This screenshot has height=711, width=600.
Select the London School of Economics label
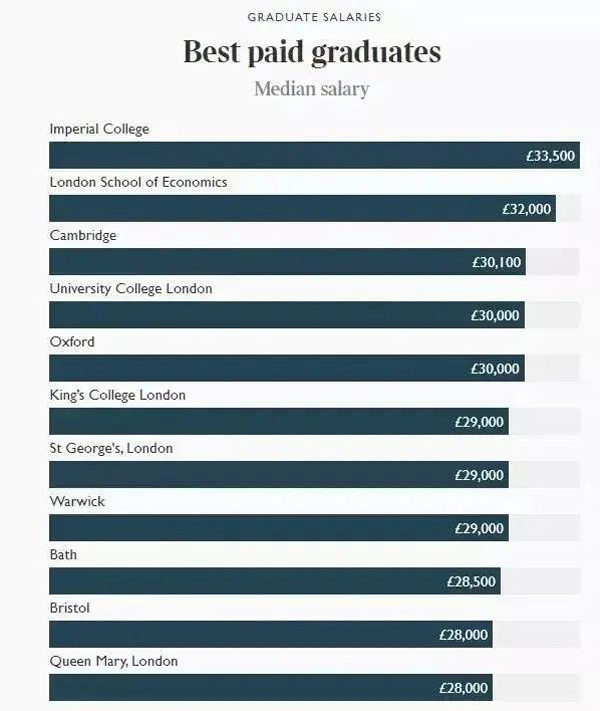138,182
